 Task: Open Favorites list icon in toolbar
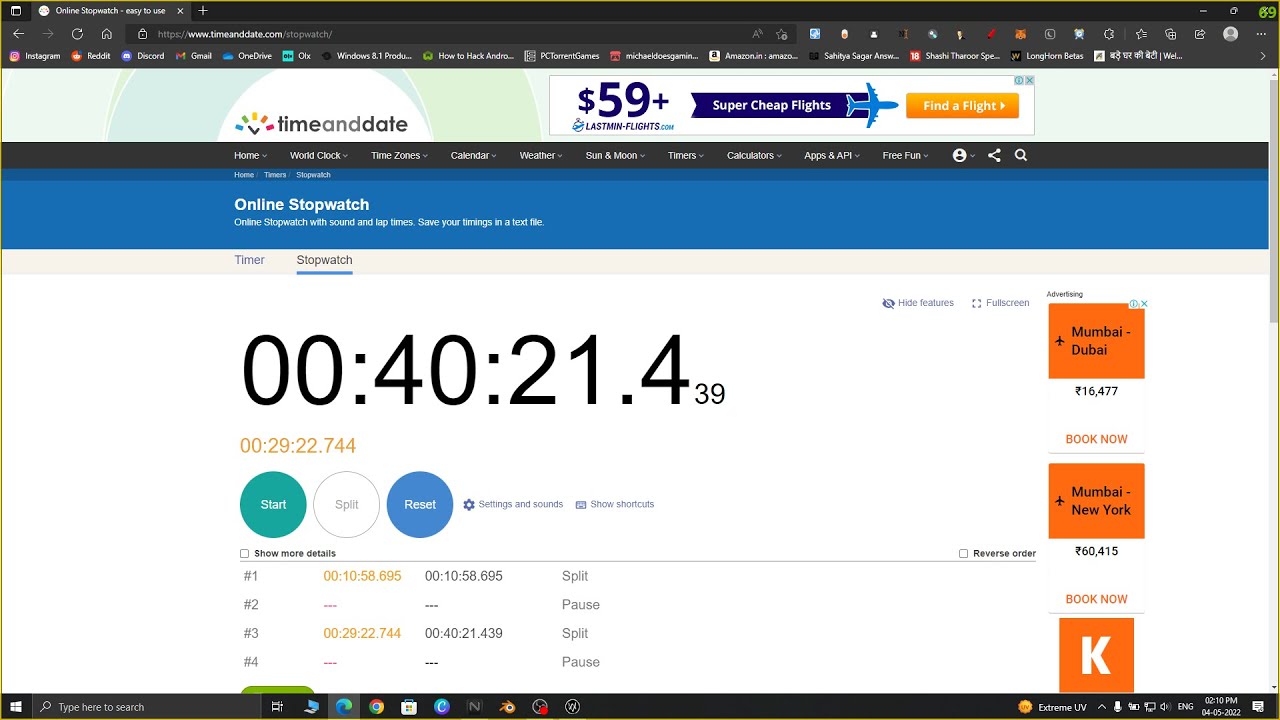(x=1141, y=34)
